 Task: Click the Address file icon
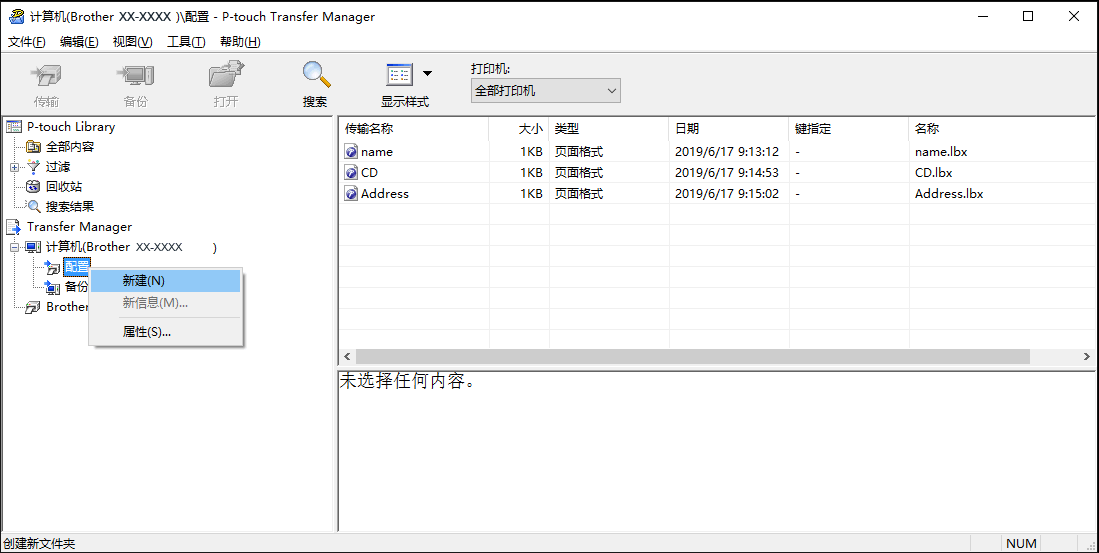click(x=351, y=193)
